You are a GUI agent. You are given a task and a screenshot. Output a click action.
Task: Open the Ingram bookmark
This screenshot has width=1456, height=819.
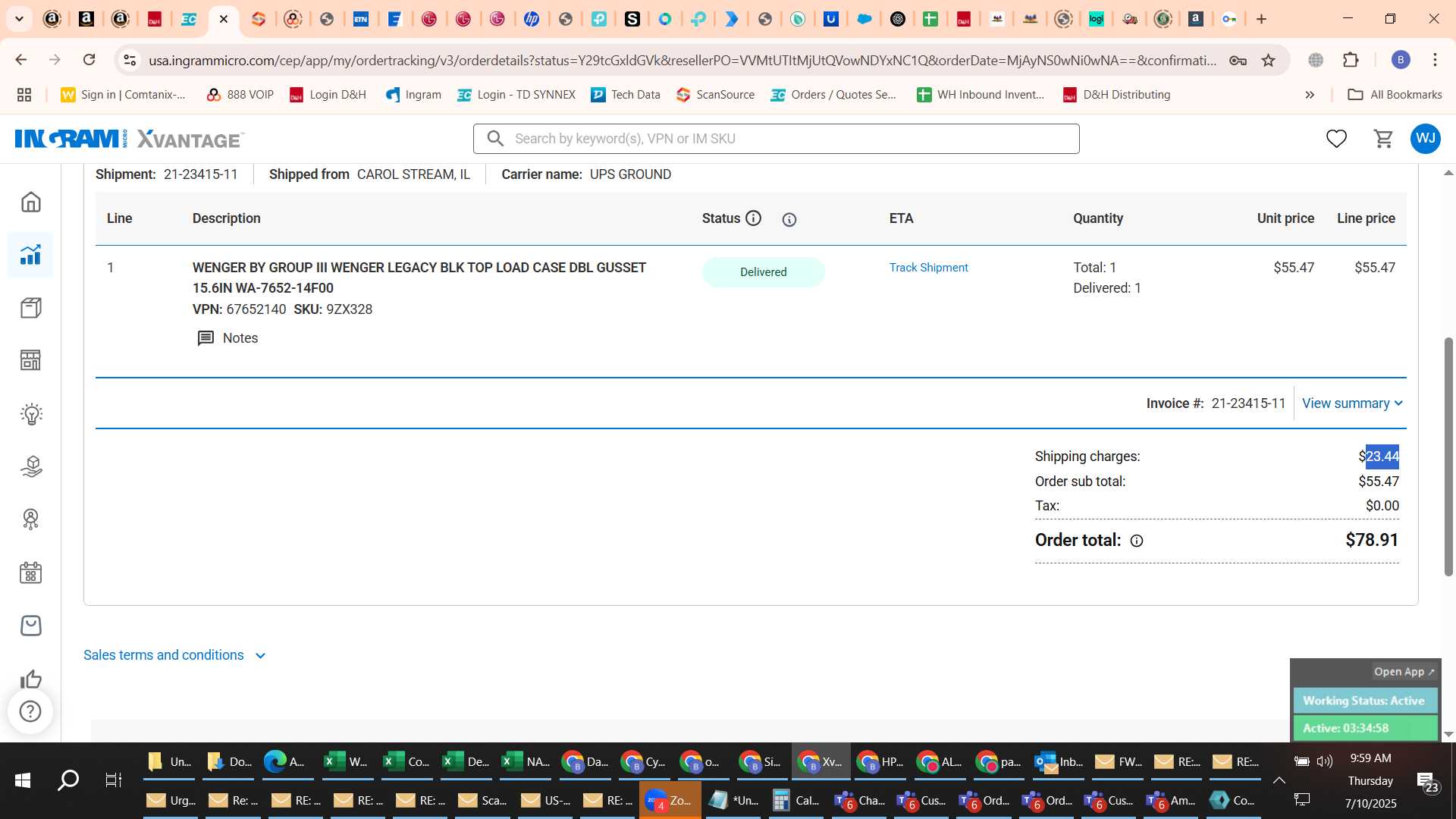tap(413, 95)
